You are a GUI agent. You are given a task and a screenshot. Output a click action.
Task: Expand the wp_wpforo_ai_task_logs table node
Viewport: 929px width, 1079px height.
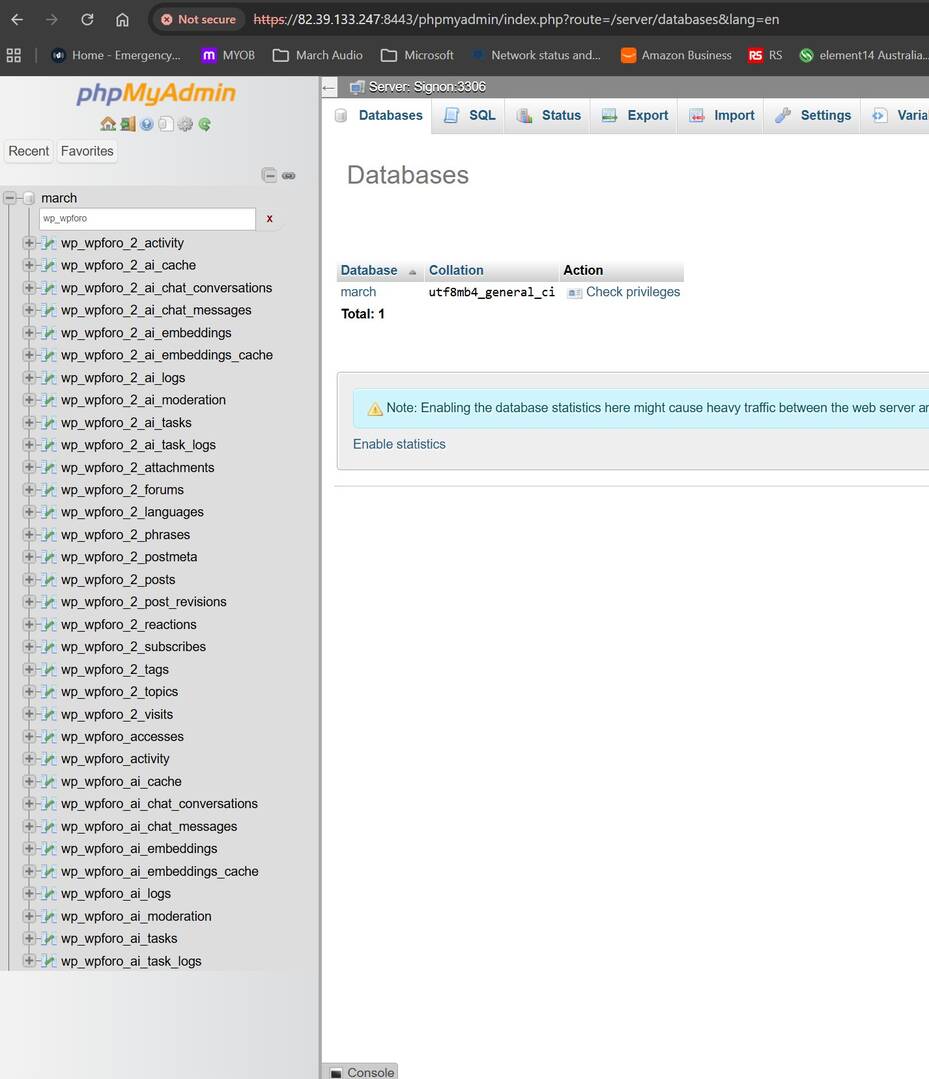point(29,961)
